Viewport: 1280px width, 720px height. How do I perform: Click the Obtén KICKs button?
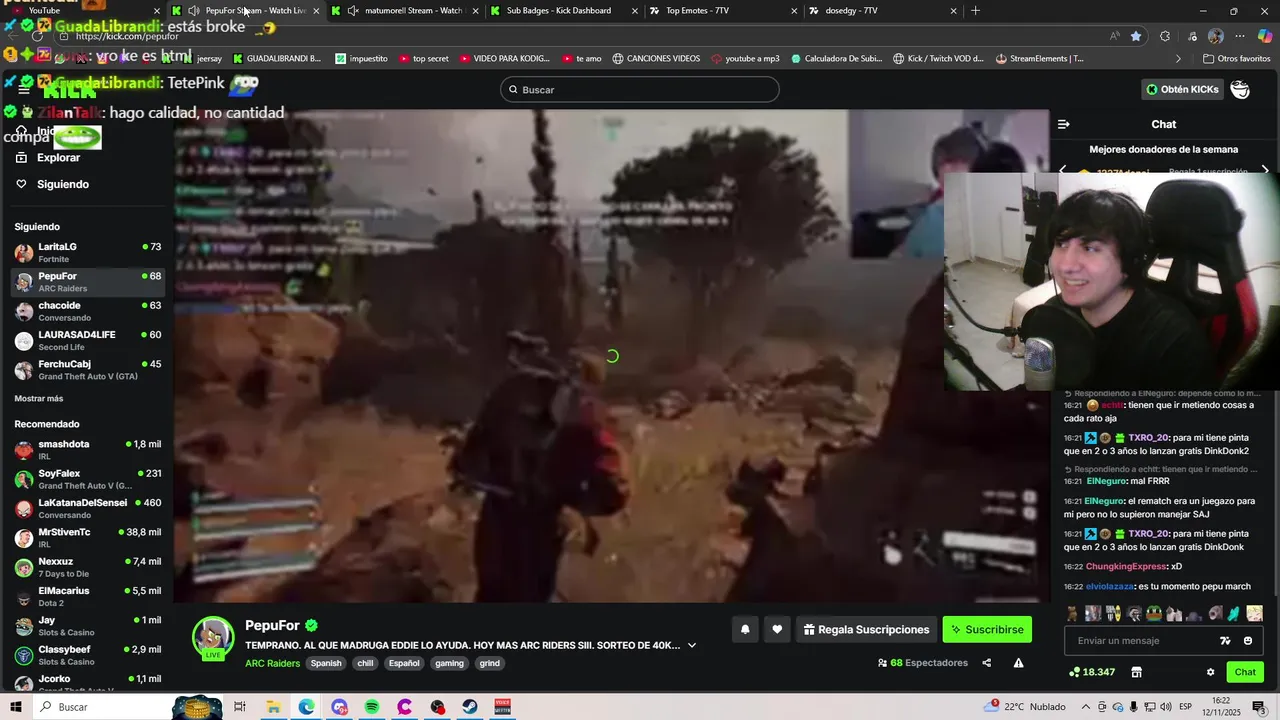[1185, 90]
